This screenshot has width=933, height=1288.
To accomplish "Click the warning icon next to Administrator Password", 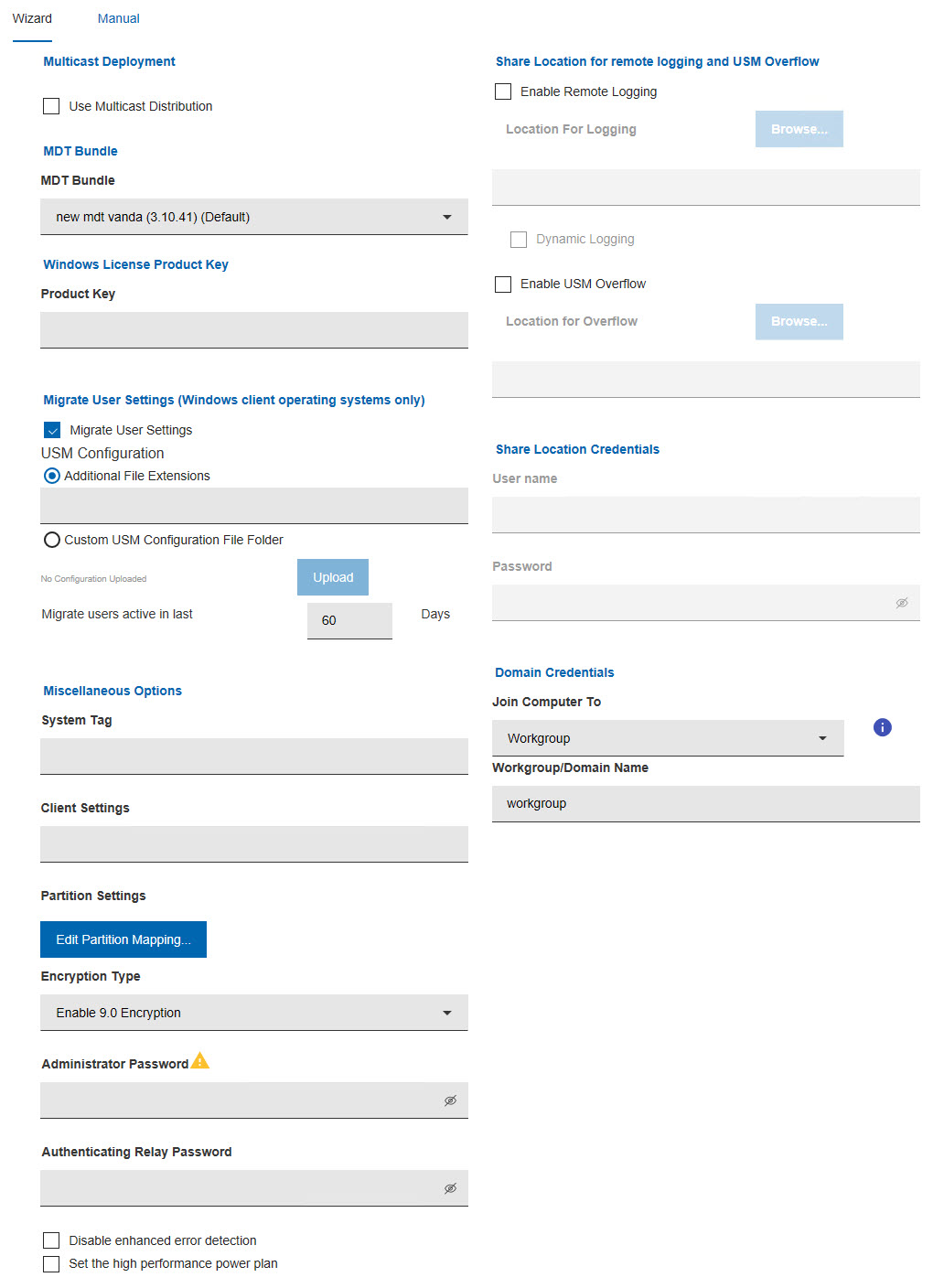I will tap(200, 1061).
